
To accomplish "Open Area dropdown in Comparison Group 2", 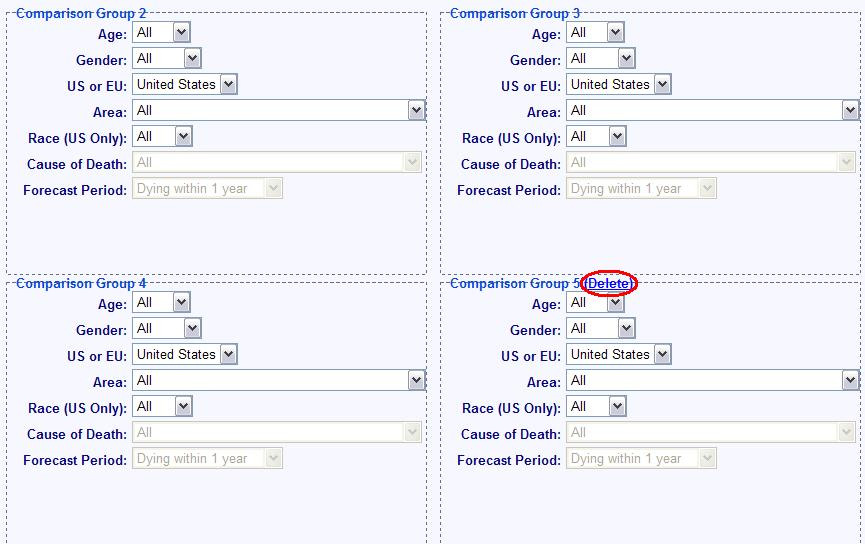I will tap(279, 111).
